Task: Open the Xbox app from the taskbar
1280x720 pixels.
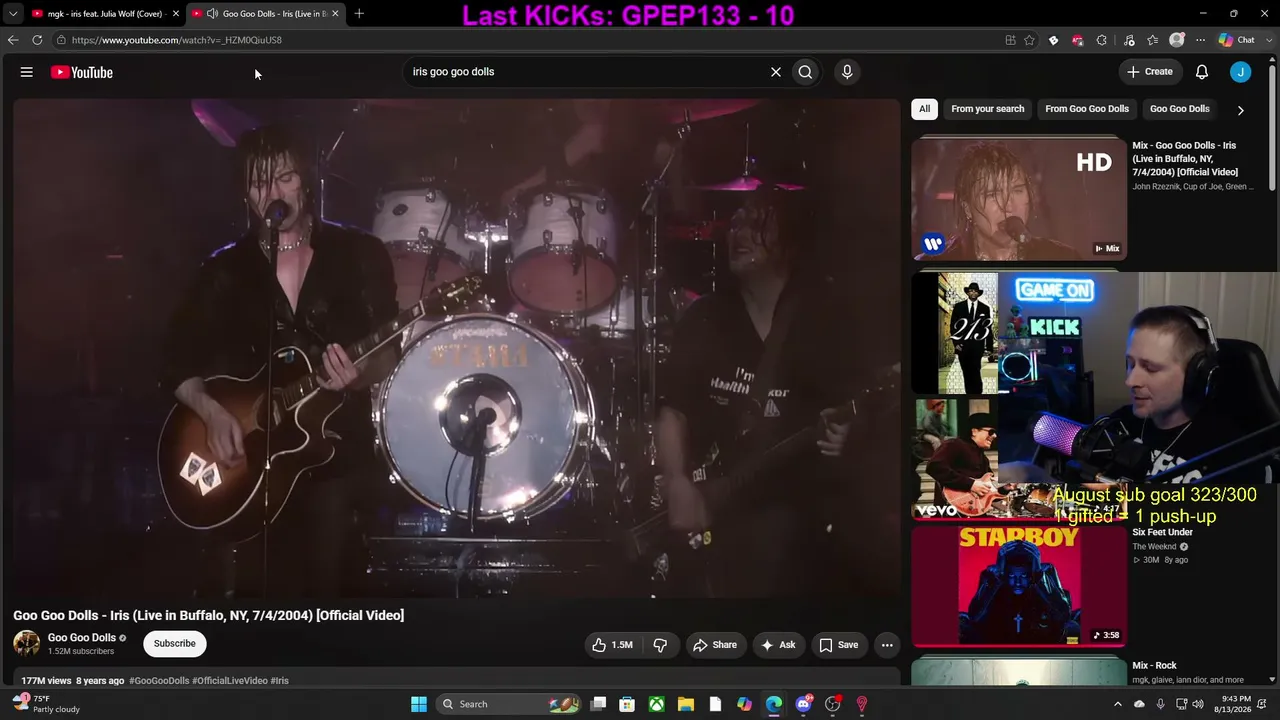Action: pos(656,704)
